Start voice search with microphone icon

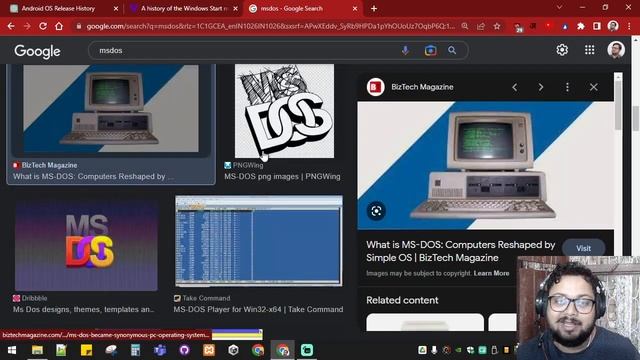coord(405,50)
